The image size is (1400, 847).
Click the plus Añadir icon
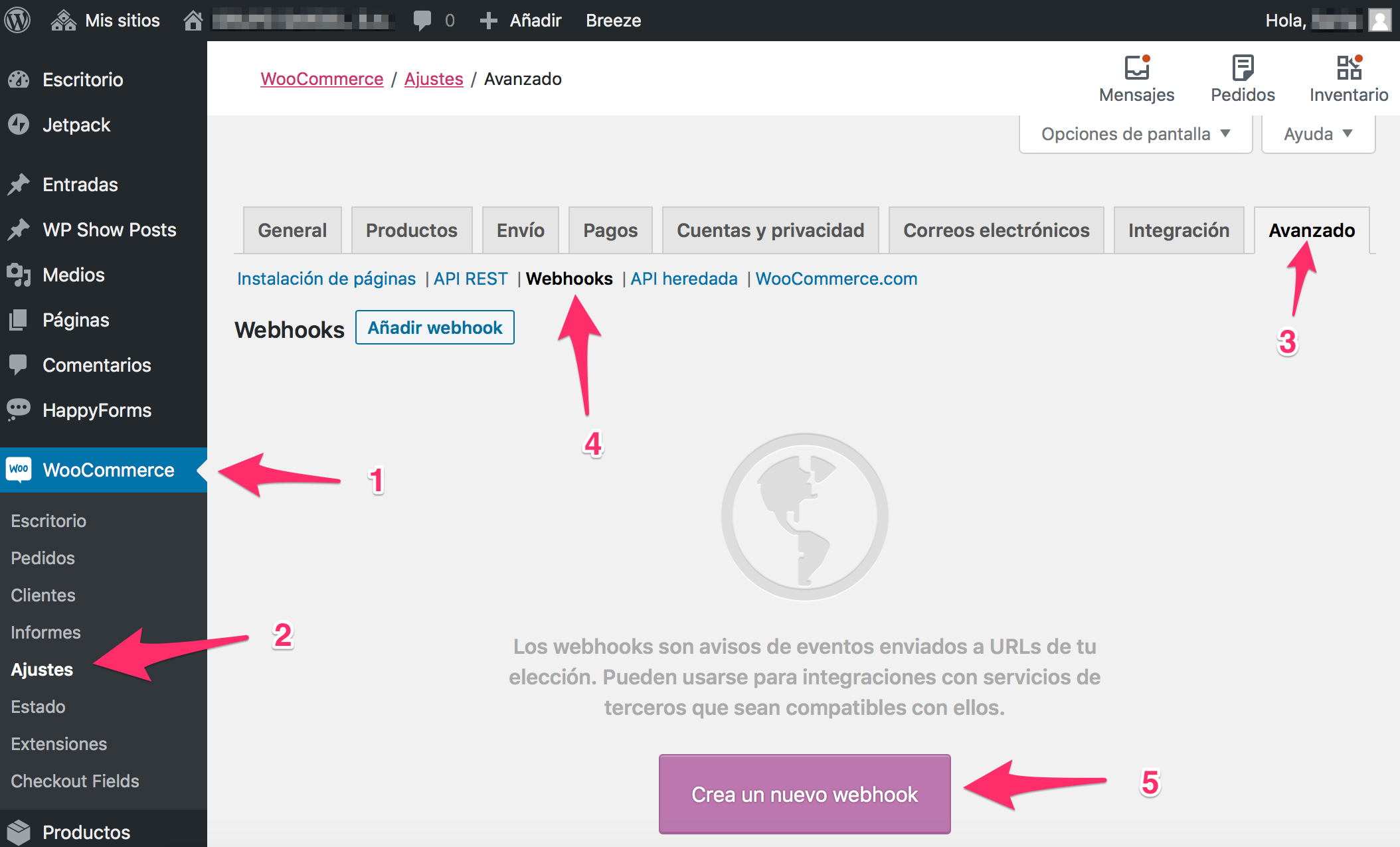[489, 21]
